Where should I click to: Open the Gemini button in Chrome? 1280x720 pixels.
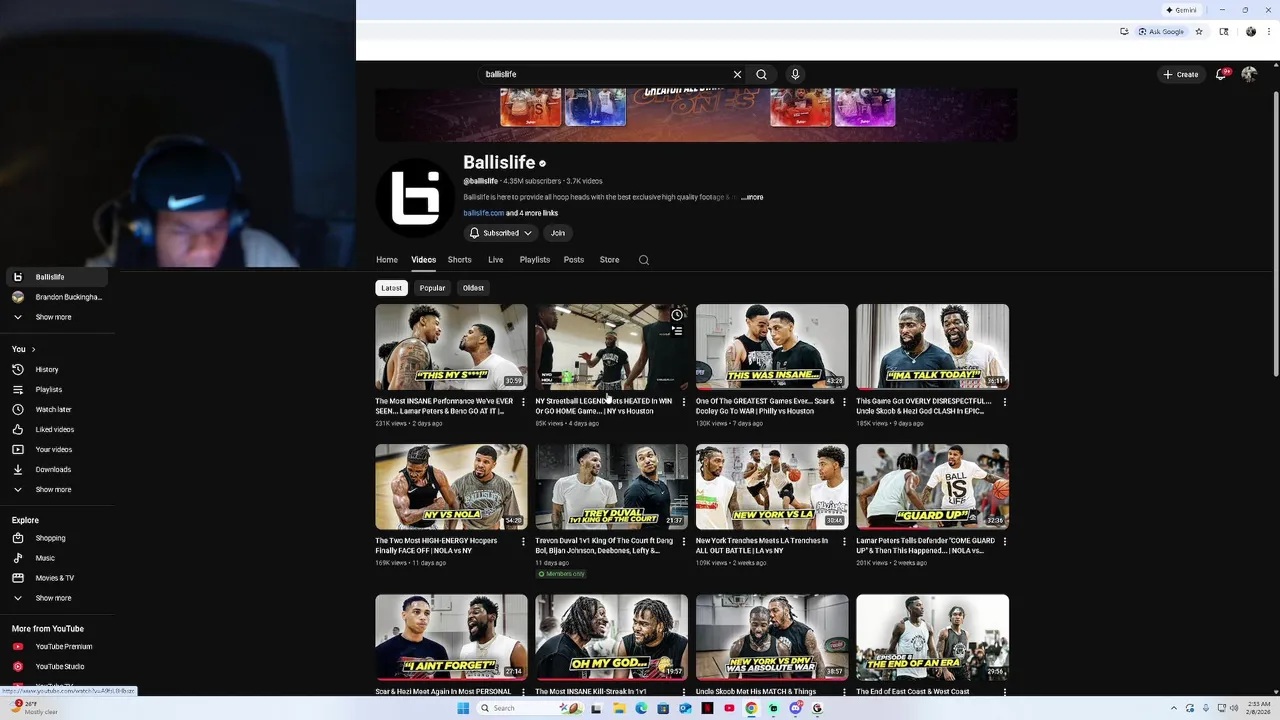[x=1181, y=10]
